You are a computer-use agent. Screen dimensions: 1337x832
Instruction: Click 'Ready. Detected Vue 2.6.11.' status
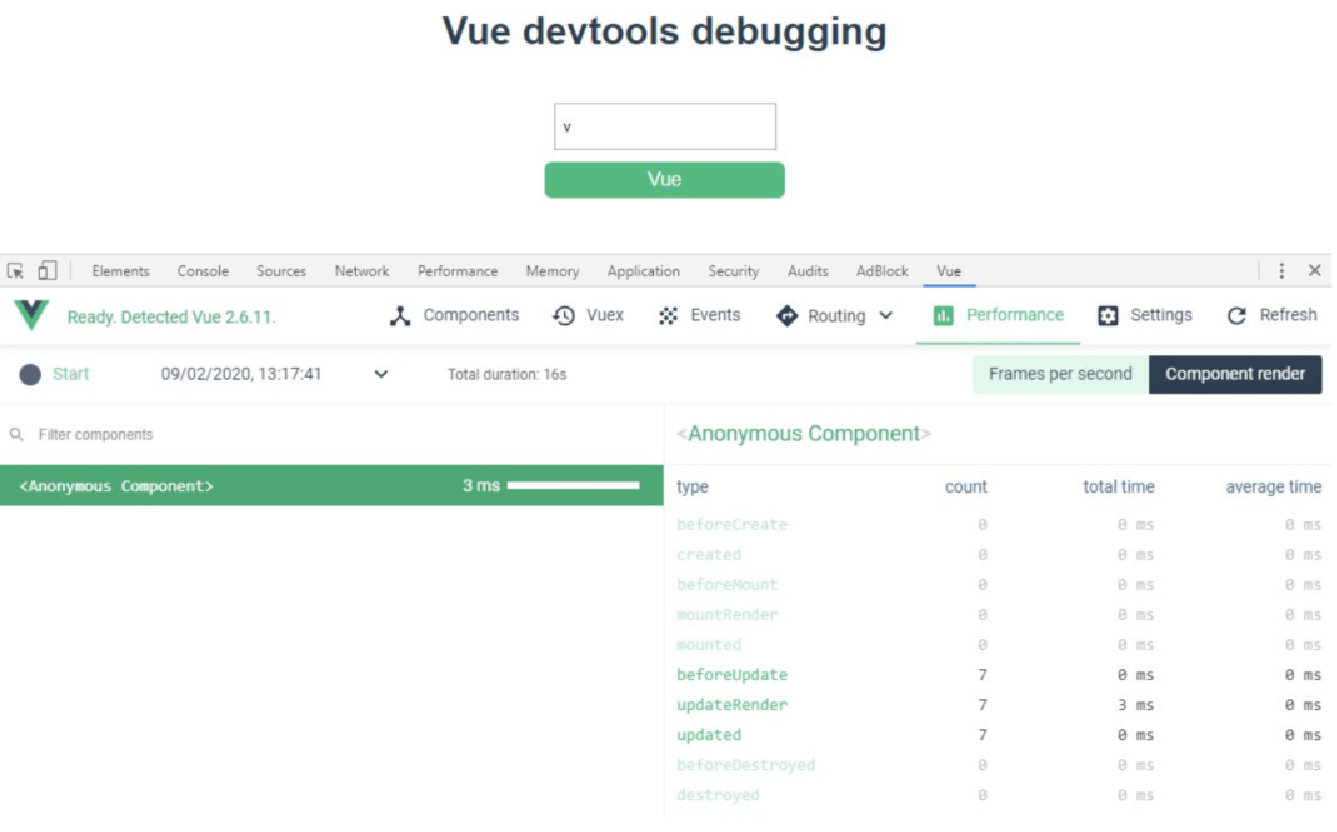point(171,317)
